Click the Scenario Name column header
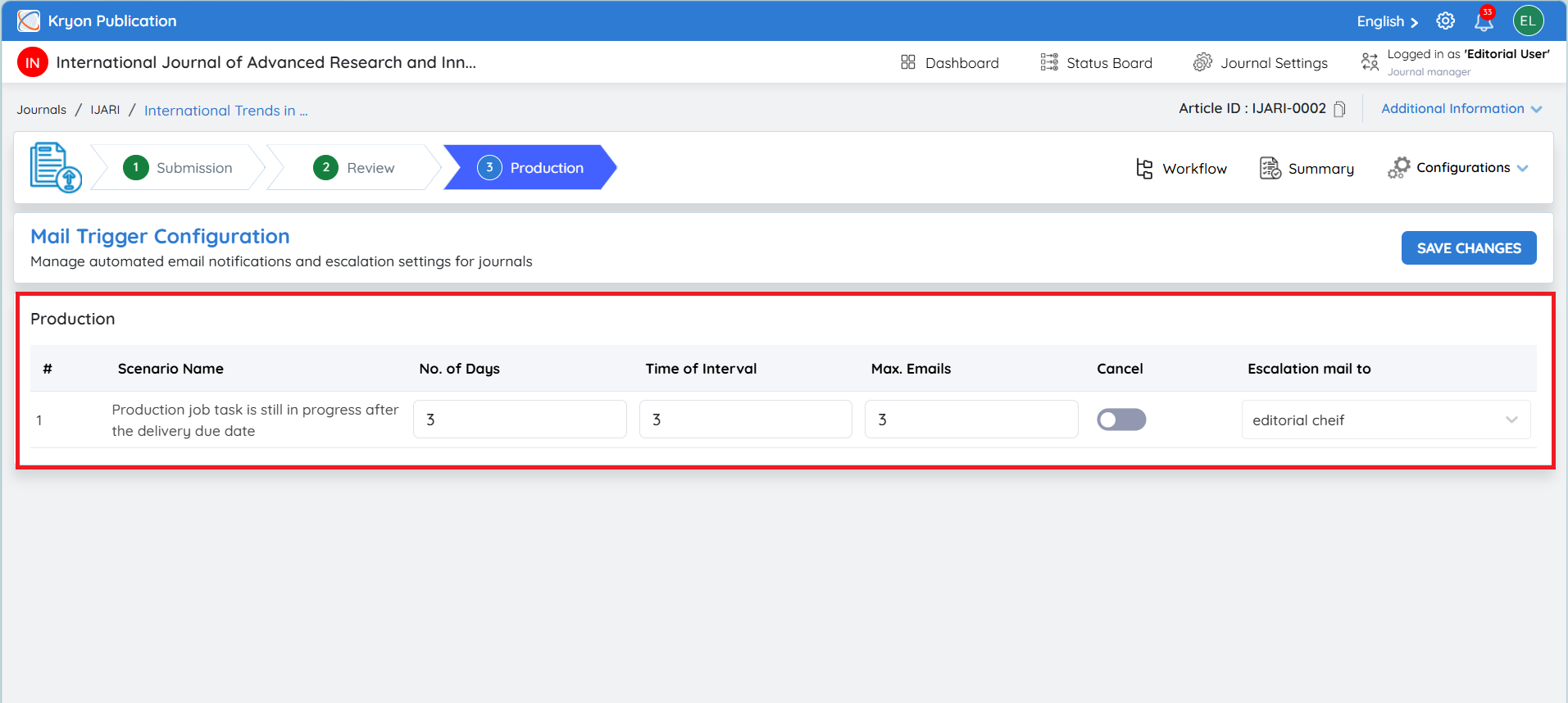Image resolution: width=1568 pixels, height=703 pixels. pyautogui.click(x=170, y=369)
